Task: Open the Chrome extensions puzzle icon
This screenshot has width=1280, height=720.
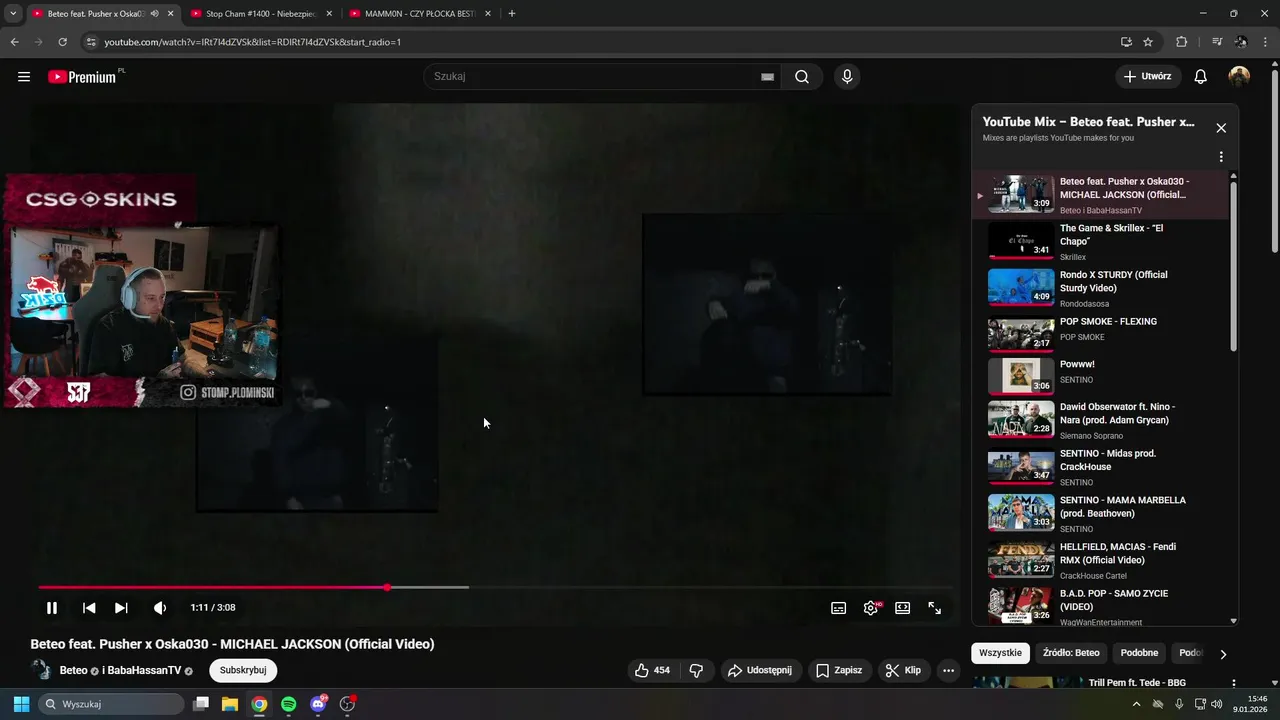Action: pos(1181,42)
